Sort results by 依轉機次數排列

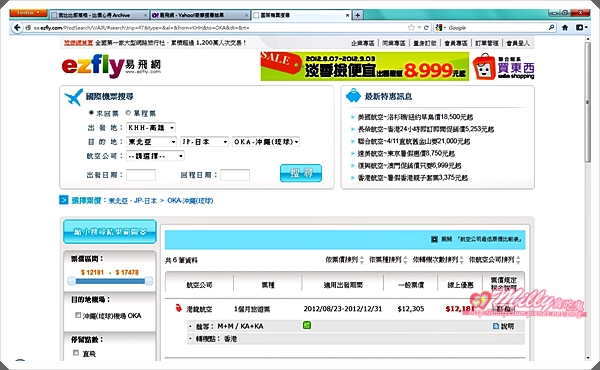click(438, 260)
